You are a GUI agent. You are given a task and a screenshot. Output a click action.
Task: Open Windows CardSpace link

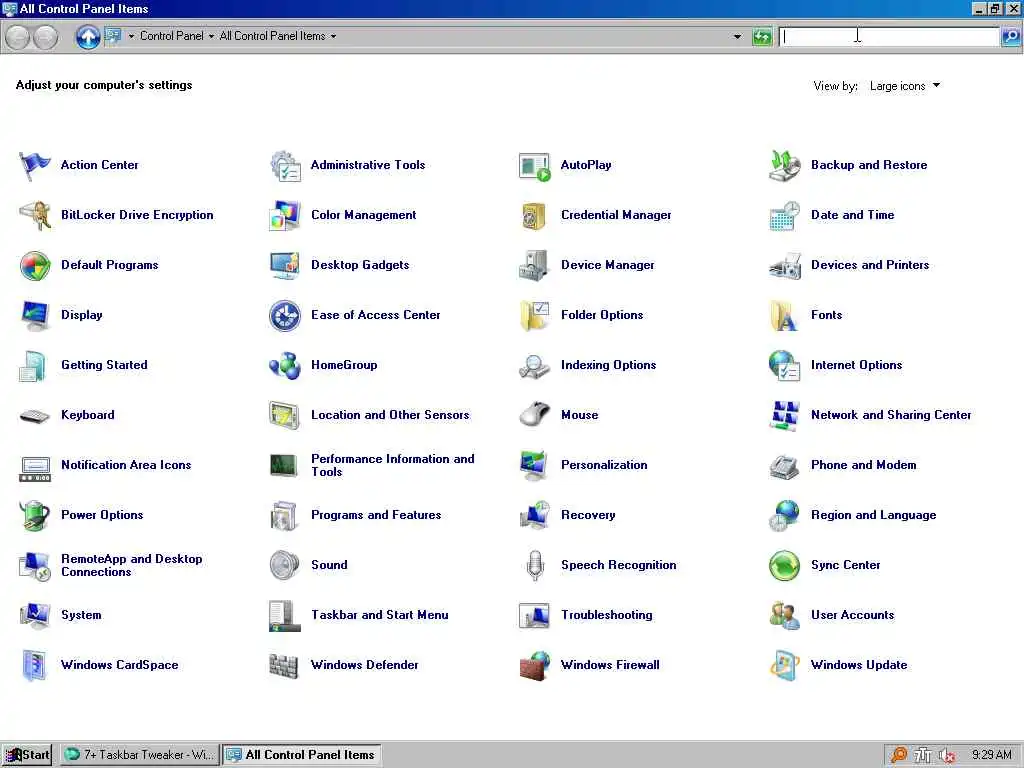120,665
